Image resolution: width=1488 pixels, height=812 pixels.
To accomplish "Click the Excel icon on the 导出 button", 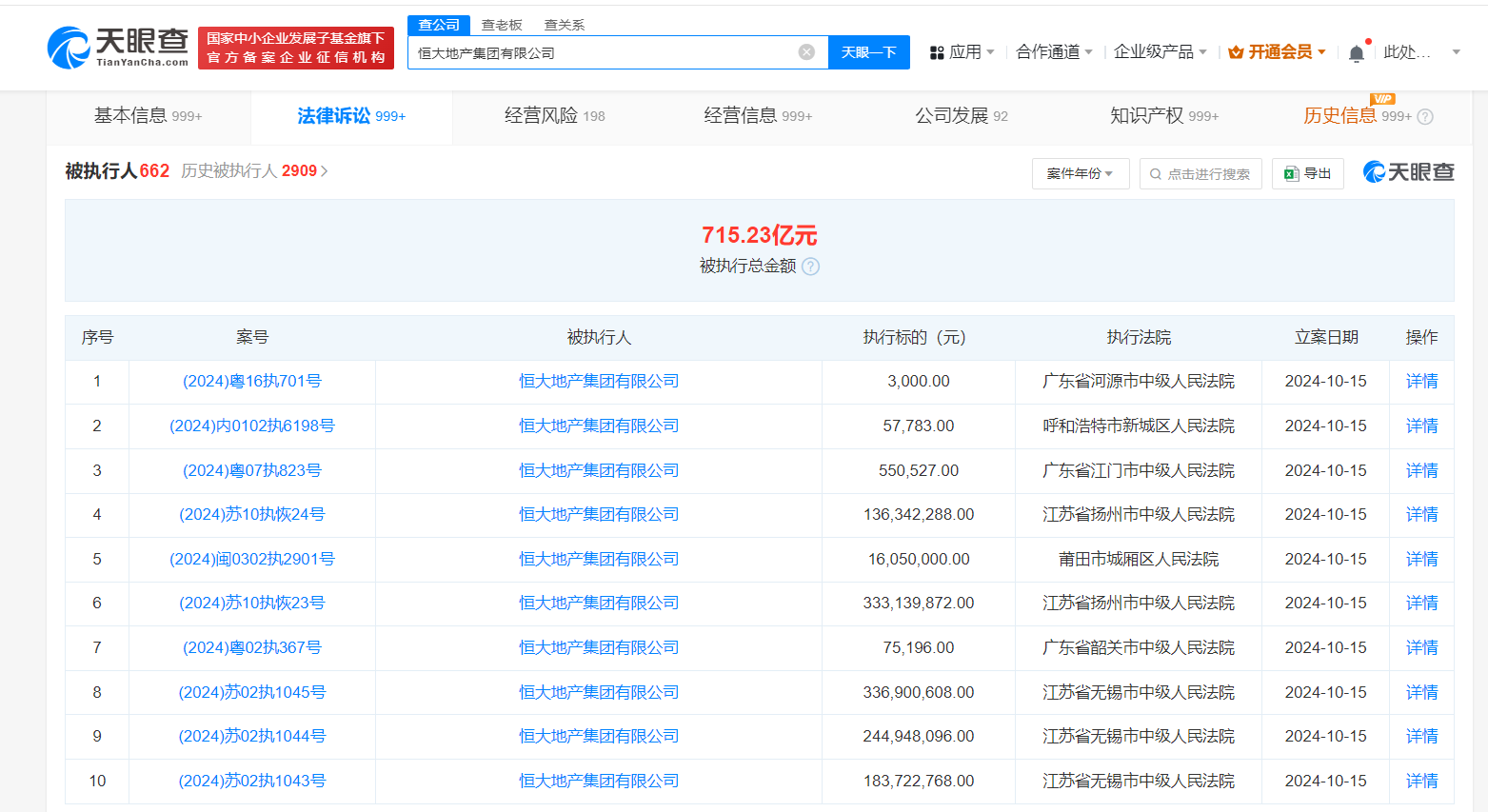I will pyautogui.click(x=1293, y=173).
